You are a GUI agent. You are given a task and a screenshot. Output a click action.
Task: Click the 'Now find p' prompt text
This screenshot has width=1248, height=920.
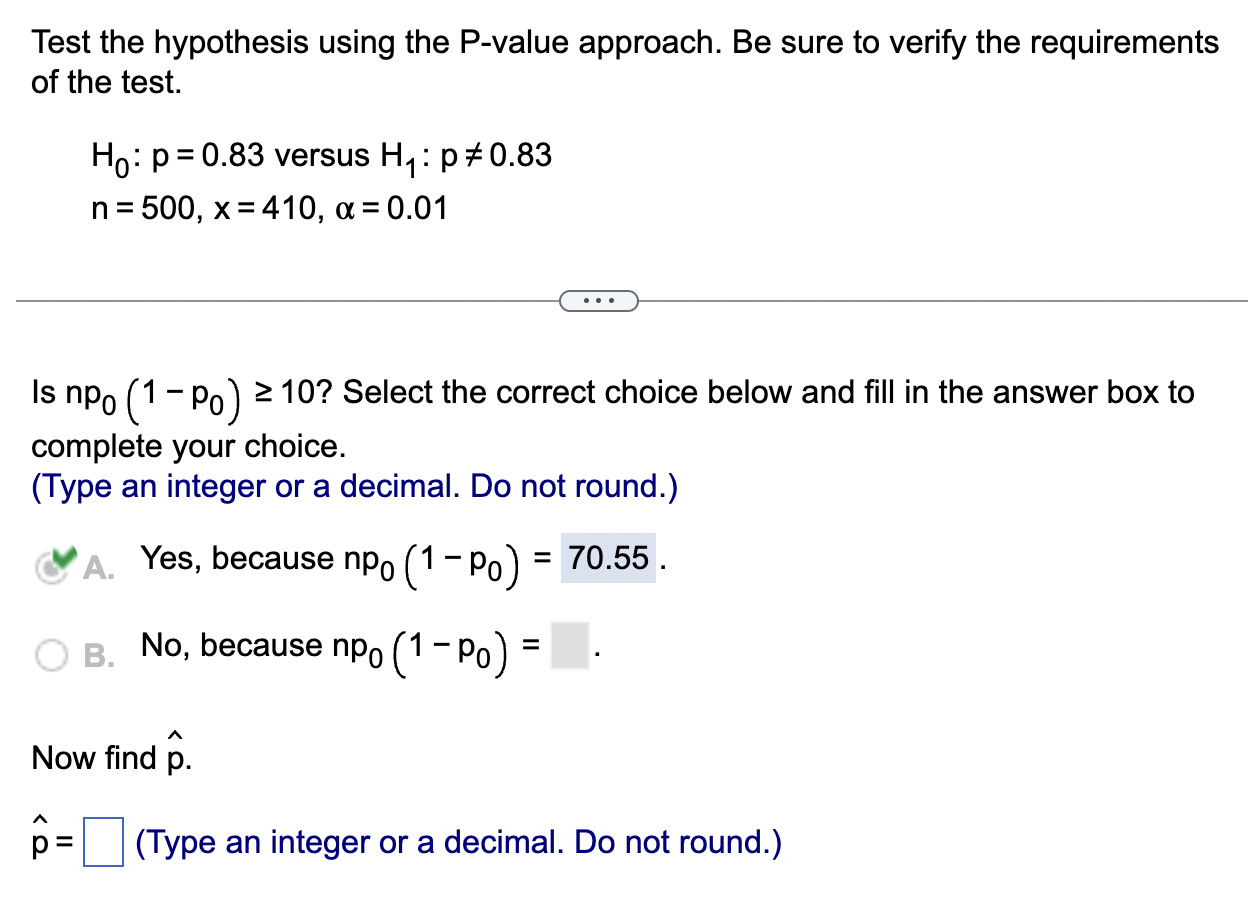pos(104,757)
